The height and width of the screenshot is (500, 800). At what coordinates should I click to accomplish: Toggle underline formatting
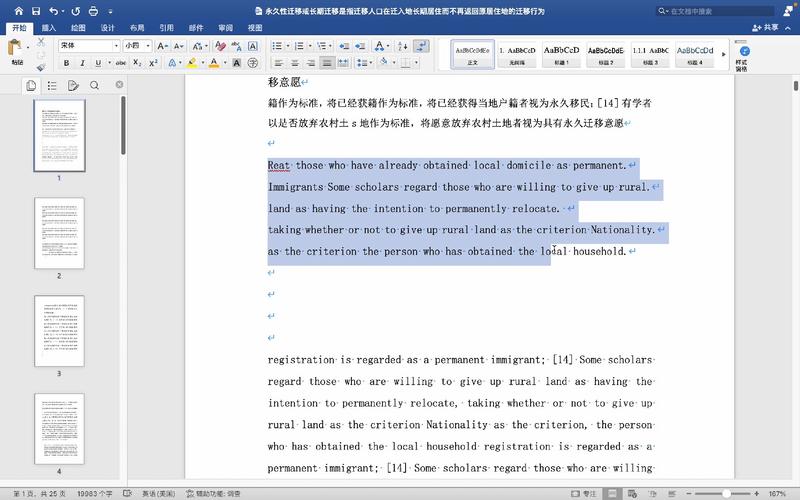[x=98, y=63]
